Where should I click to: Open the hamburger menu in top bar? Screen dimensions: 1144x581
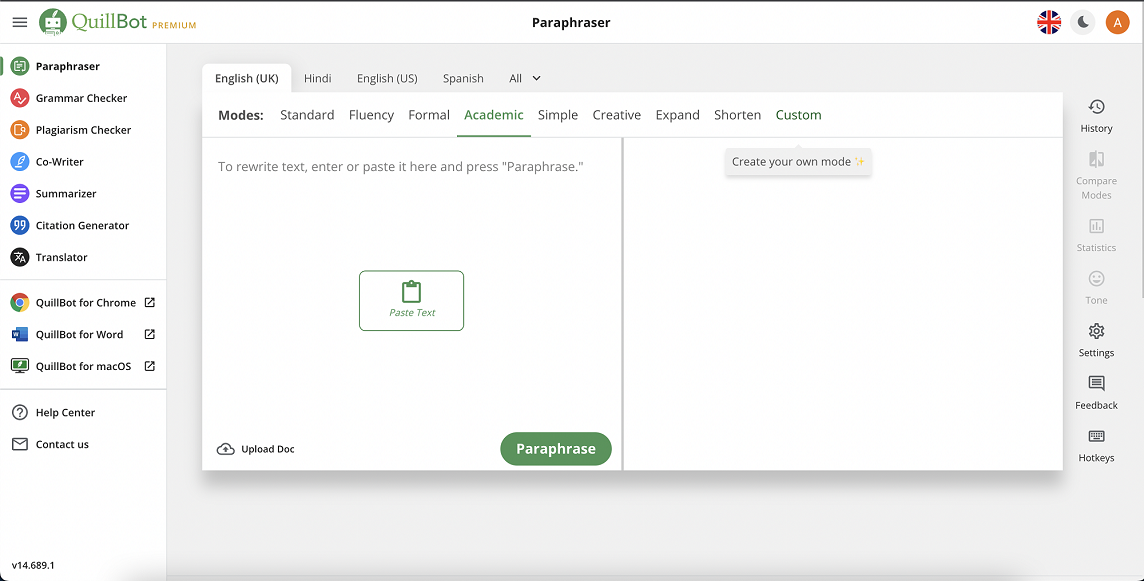click(x=20, y=22)
